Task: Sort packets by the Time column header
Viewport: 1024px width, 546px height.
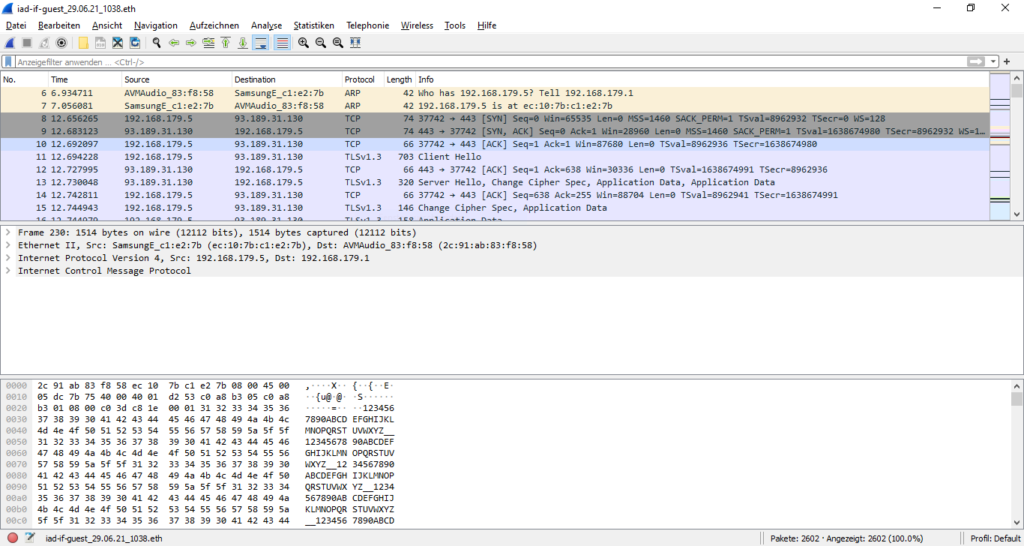Action: click(x=85, y=80)
